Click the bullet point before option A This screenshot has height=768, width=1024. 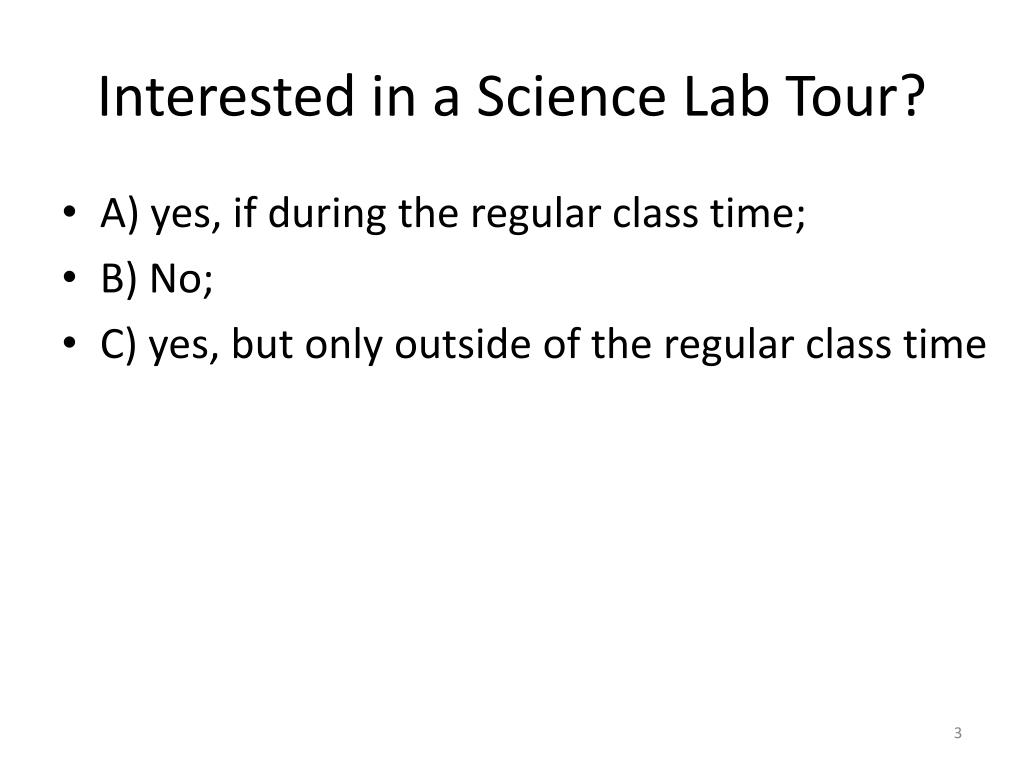(70, 212)
